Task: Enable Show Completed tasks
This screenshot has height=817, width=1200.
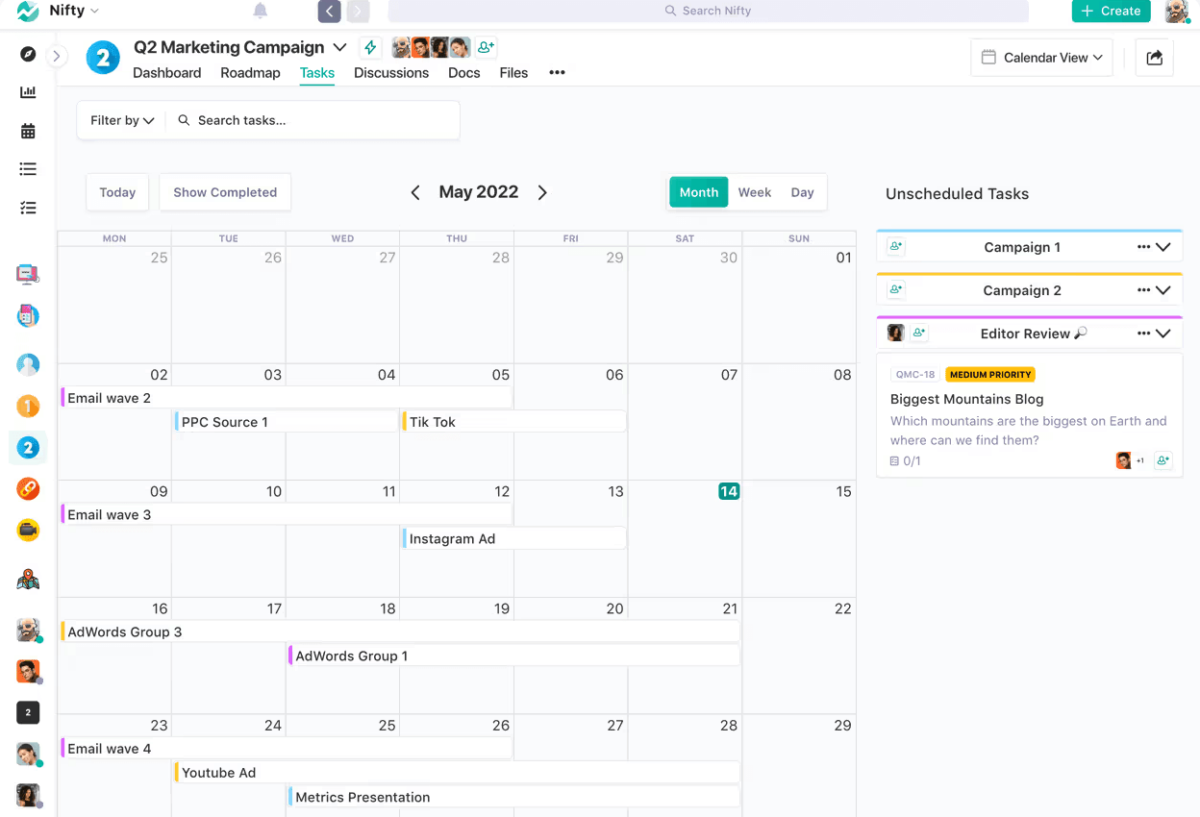Action: click(224, 191)
